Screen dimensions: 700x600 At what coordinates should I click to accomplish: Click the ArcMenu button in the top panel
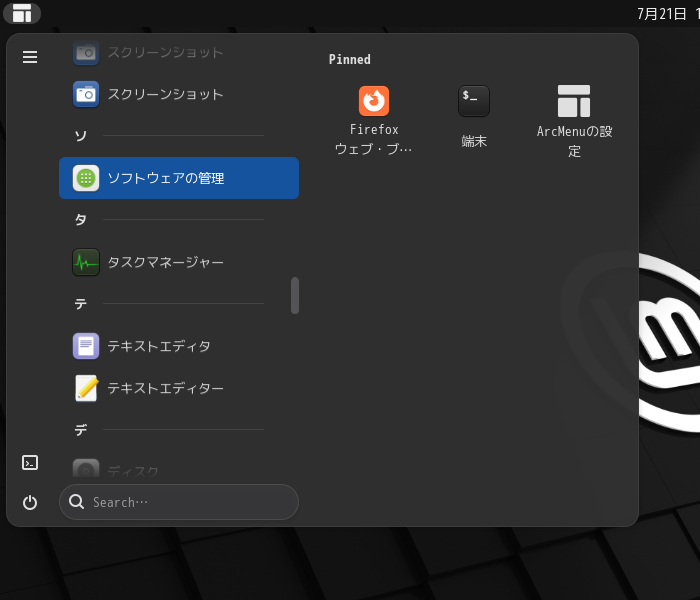pyautogui.click(x=22, y=13)
